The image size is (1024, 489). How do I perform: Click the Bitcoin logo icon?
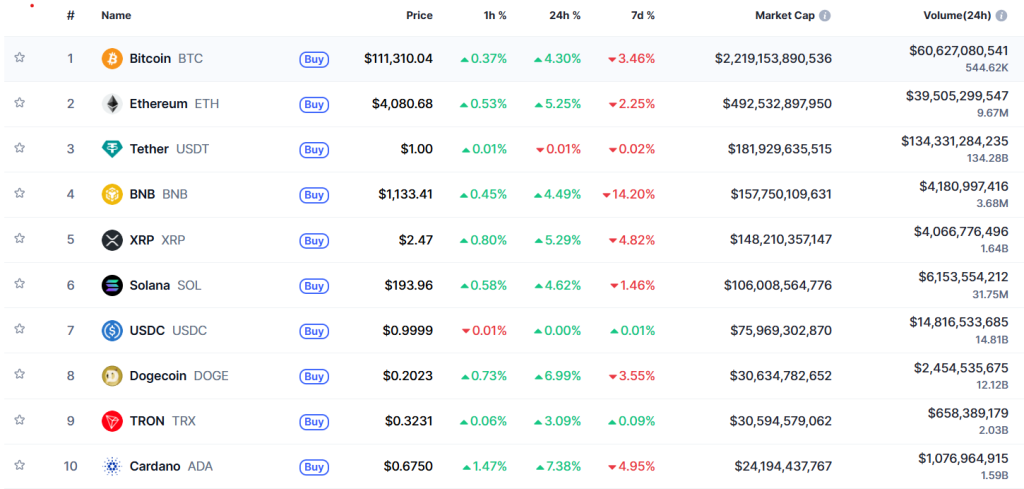(x=112, y=59)
